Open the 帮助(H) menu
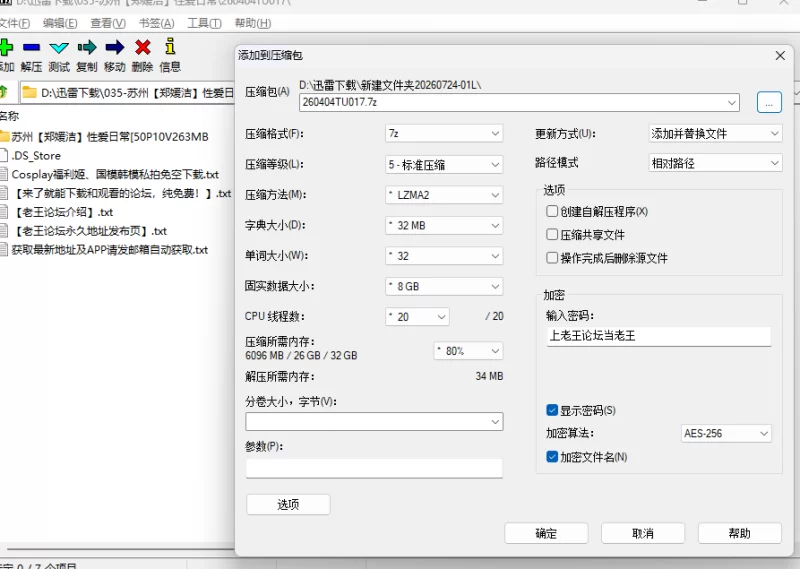This screenshot has width=800, height=569. click(x=253, y=23)
